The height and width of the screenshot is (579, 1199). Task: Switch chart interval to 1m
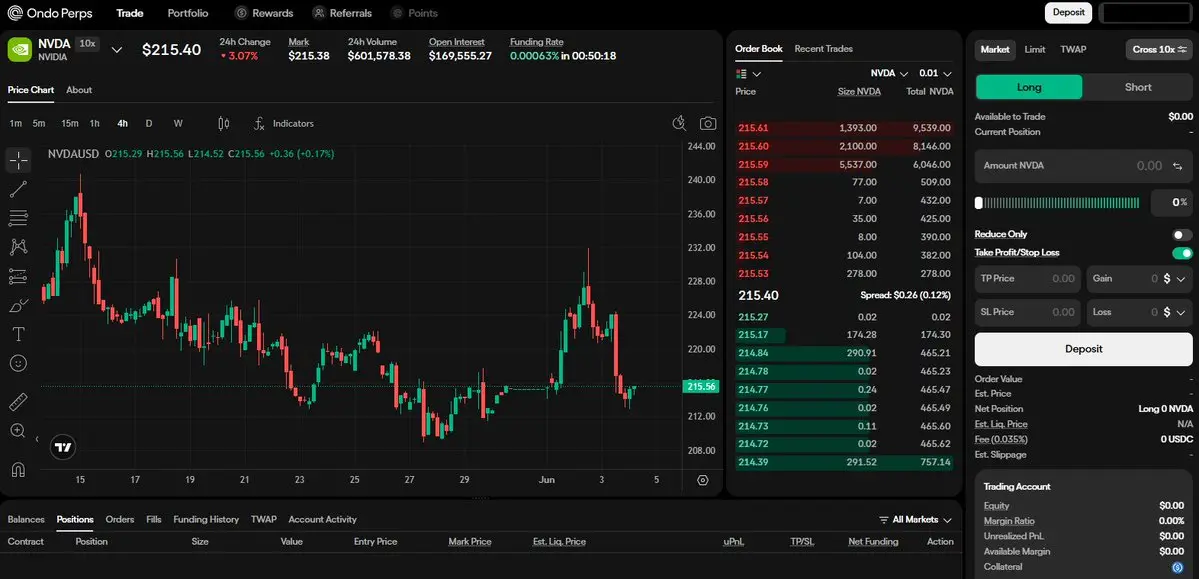pos(15,123)
